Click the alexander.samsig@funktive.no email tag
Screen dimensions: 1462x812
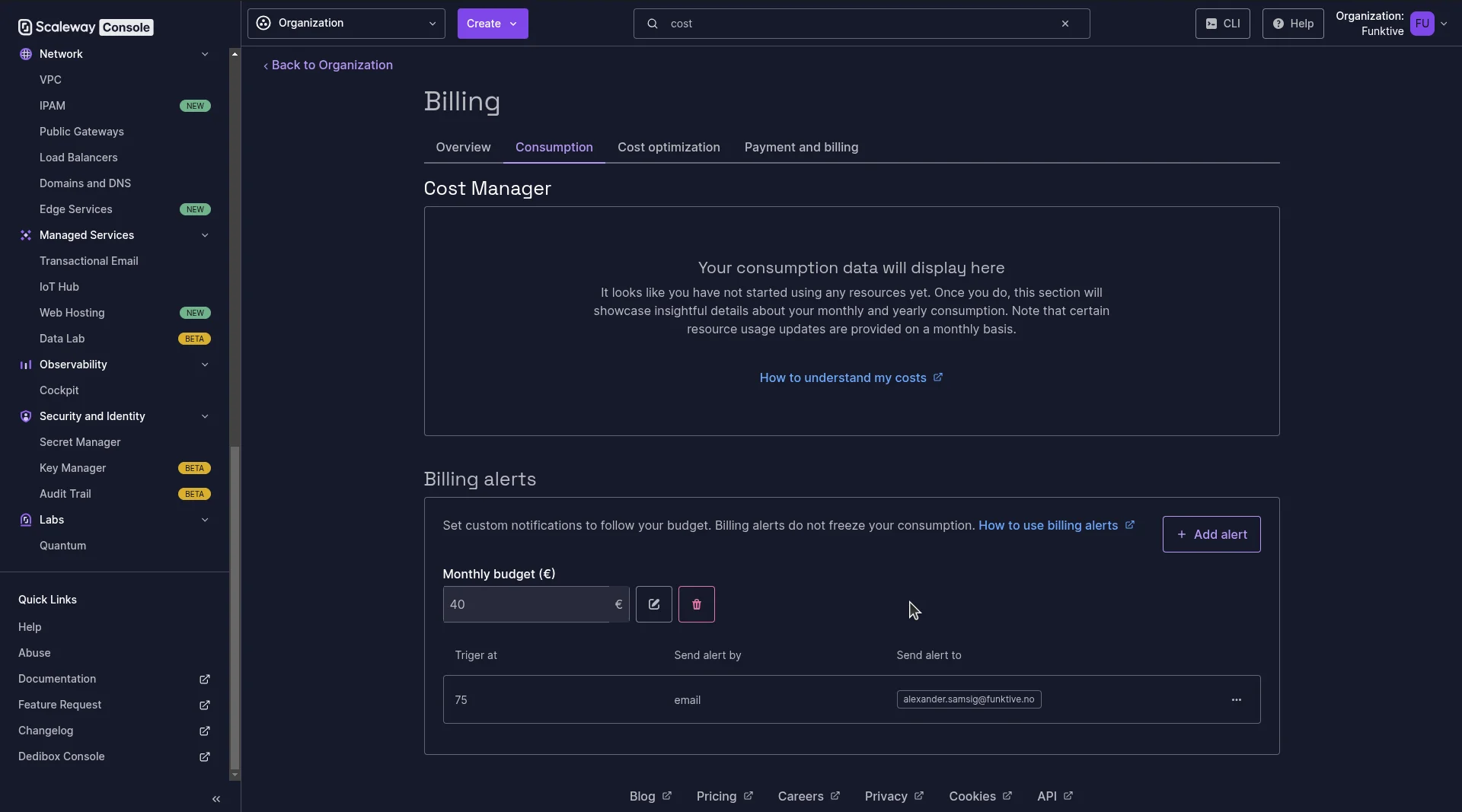tap(969, 699)
